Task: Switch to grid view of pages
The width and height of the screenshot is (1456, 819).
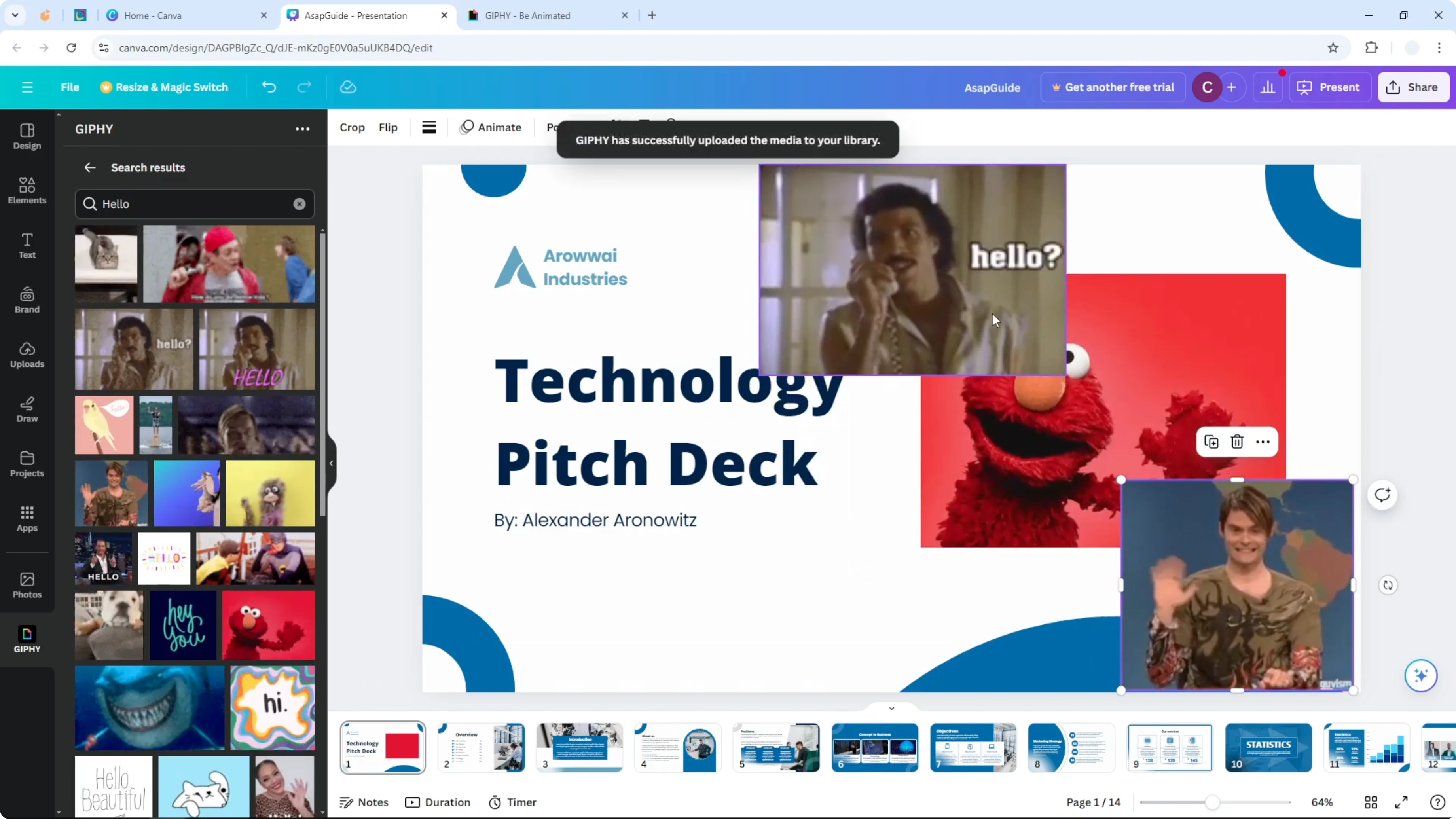Action: [1371, 802]
